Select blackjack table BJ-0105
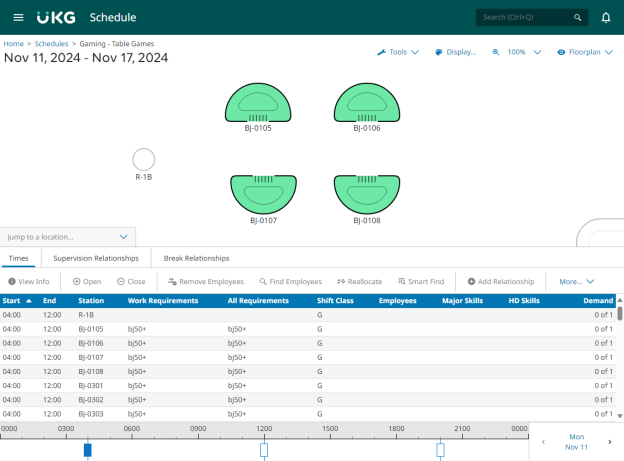Image resolution: width=624 pixels, height=461 pixels. click(x=258, y=103)
